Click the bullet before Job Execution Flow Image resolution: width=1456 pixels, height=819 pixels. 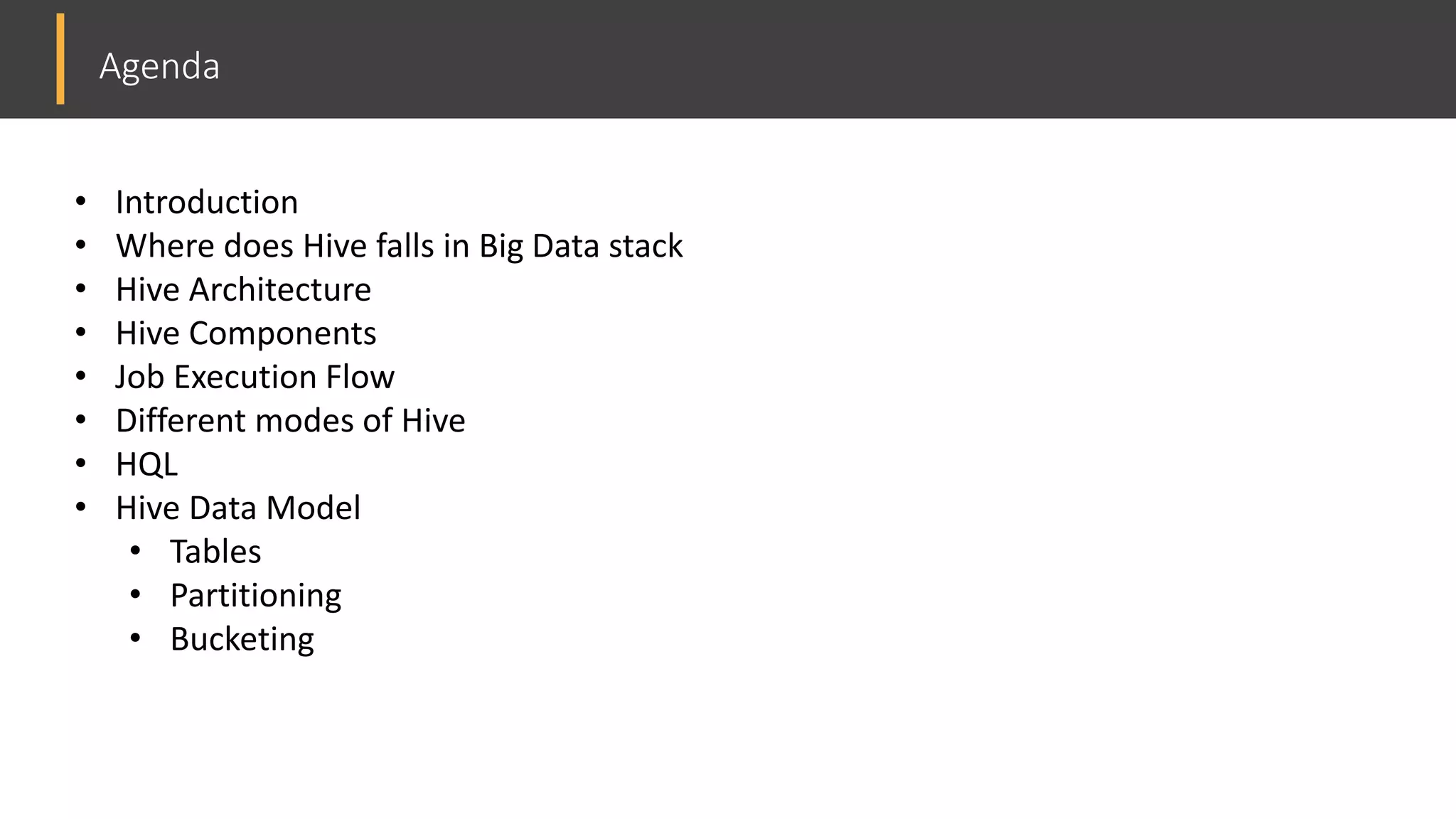click(81, 376)
